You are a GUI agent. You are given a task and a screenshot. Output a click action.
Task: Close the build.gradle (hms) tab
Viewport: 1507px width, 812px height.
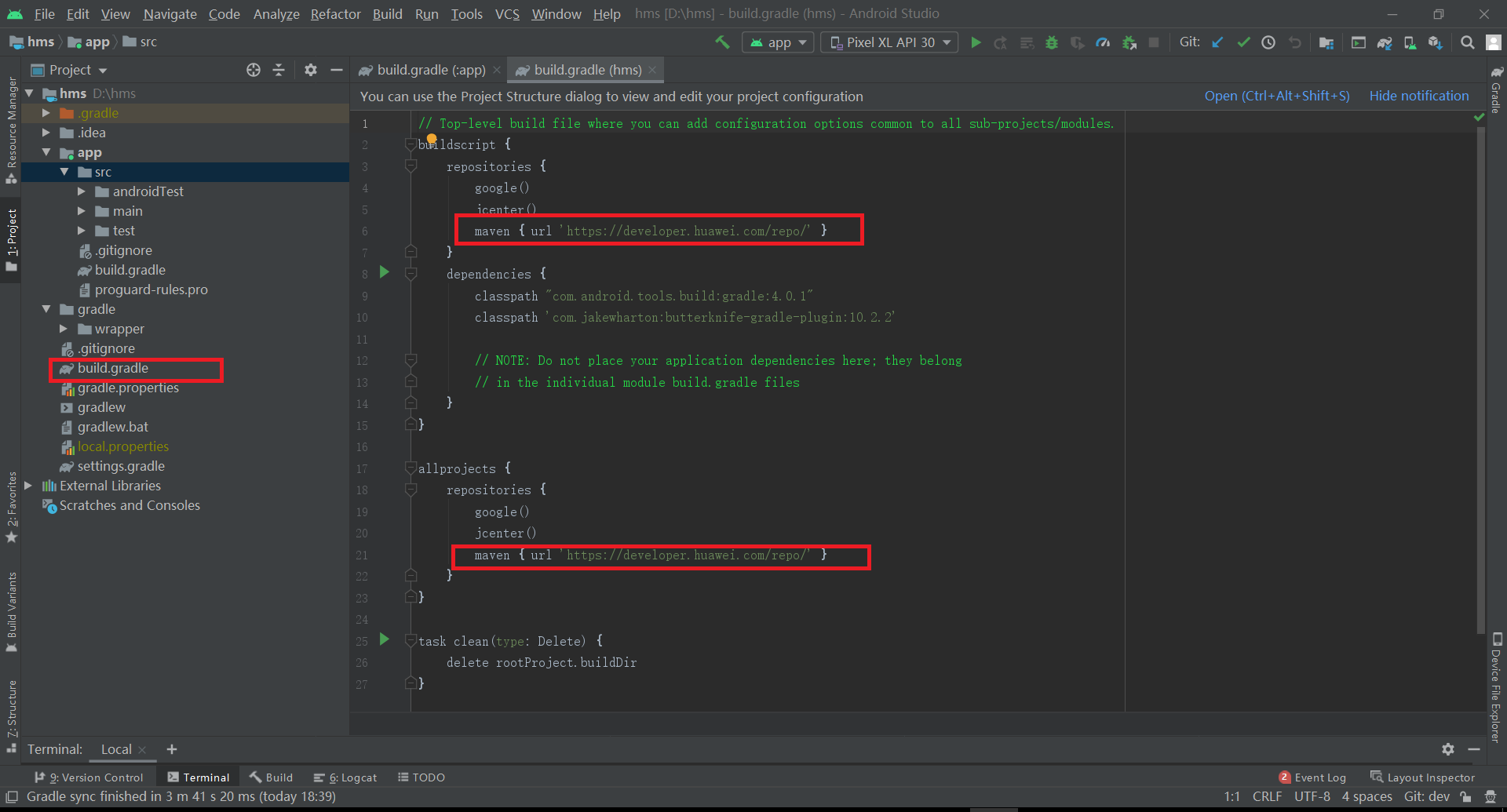click(652, 70)
